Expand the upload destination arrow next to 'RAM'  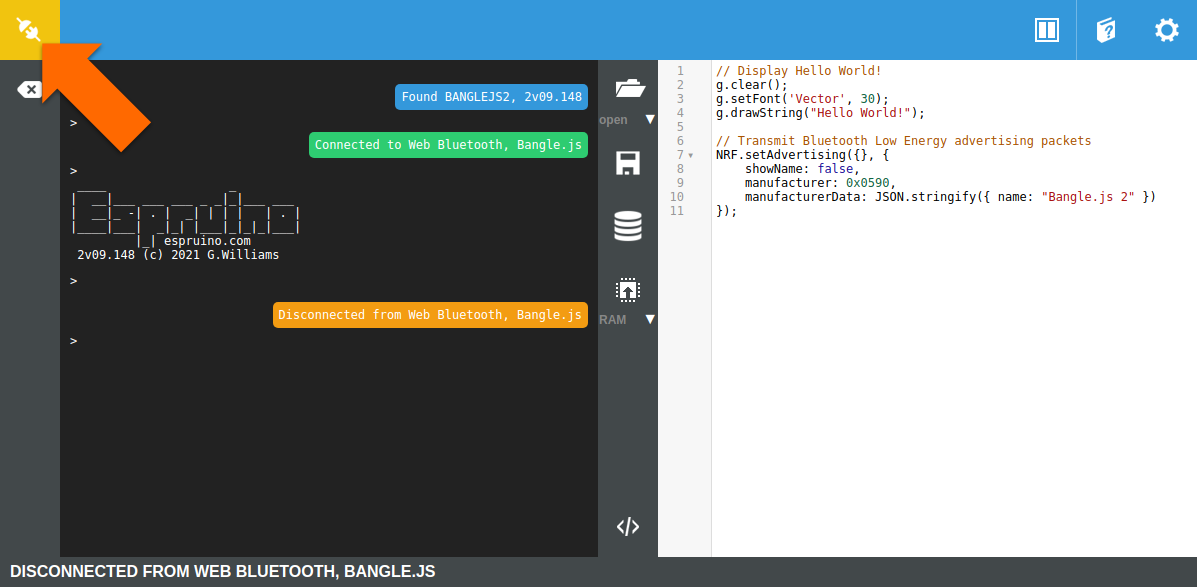pos(650,320)
